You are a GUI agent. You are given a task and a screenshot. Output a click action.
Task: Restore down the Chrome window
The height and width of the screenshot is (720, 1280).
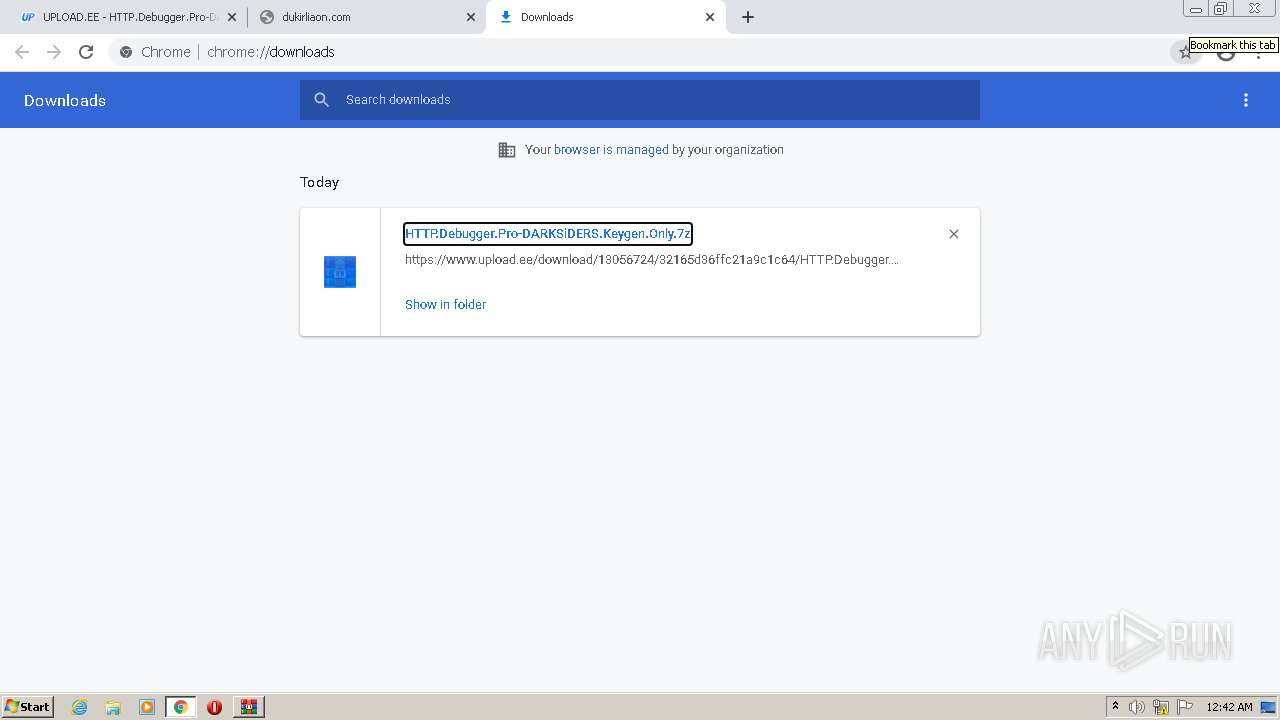[x=1221, y=9]
